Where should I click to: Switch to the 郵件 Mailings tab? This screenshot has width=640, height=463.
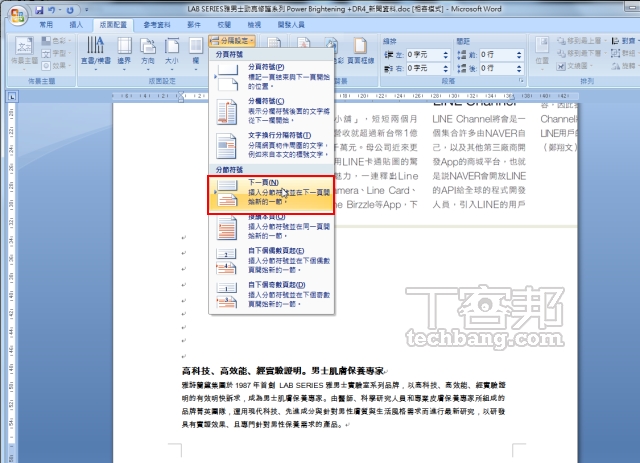(194, 25)
